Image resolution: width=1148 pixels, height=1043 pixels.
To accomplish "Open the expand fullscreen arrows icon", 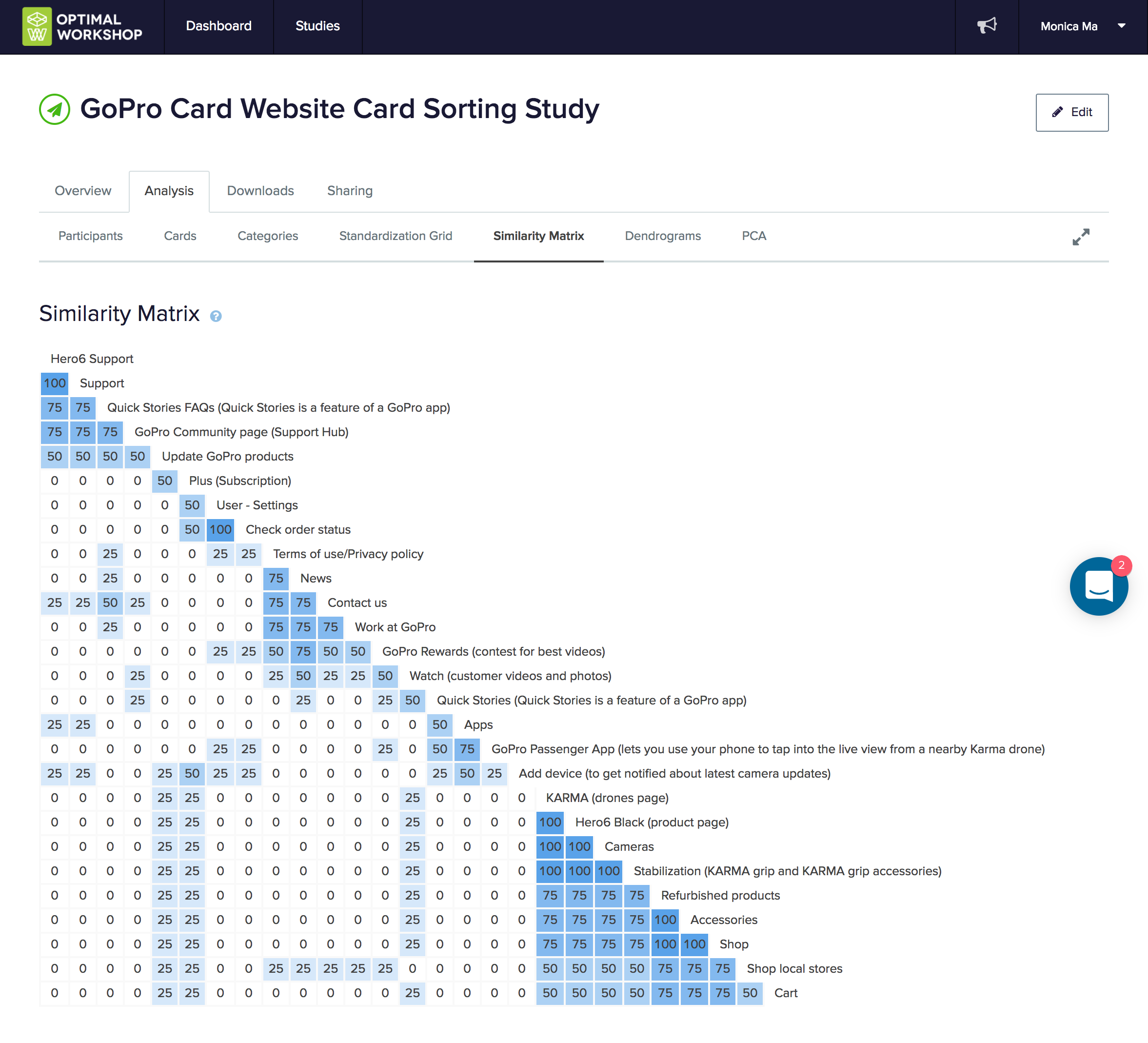I will (x=1081, y=237).
